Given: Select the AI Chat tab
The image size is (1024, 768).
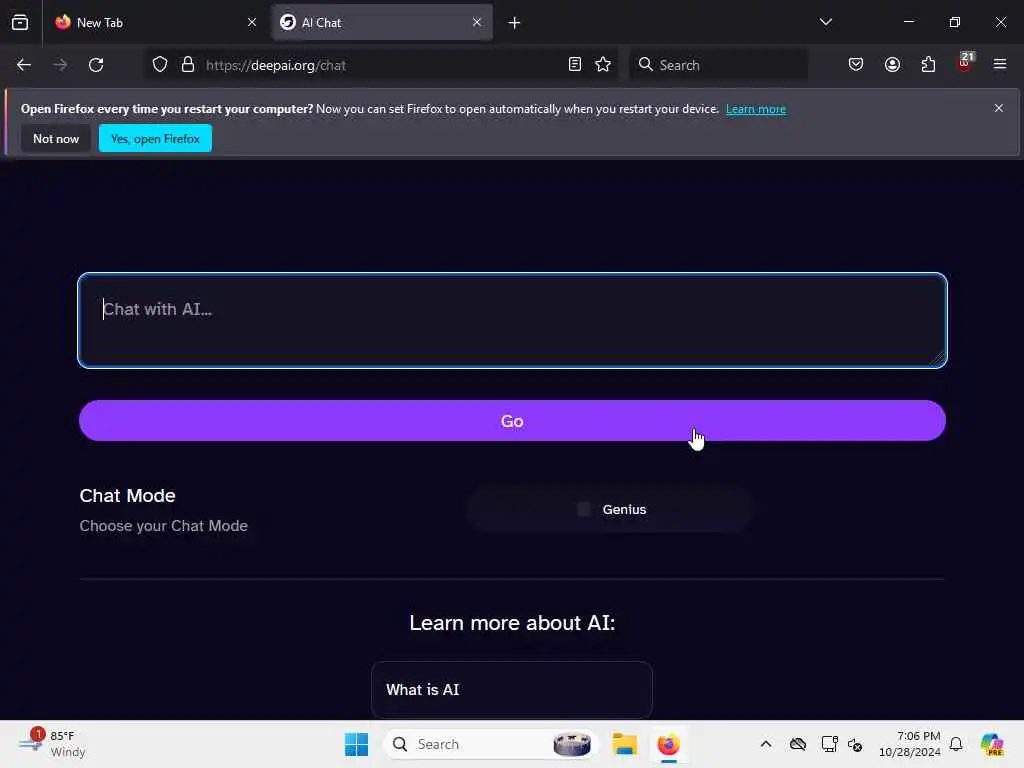Looking at the screenshot, I should point(382,22).
